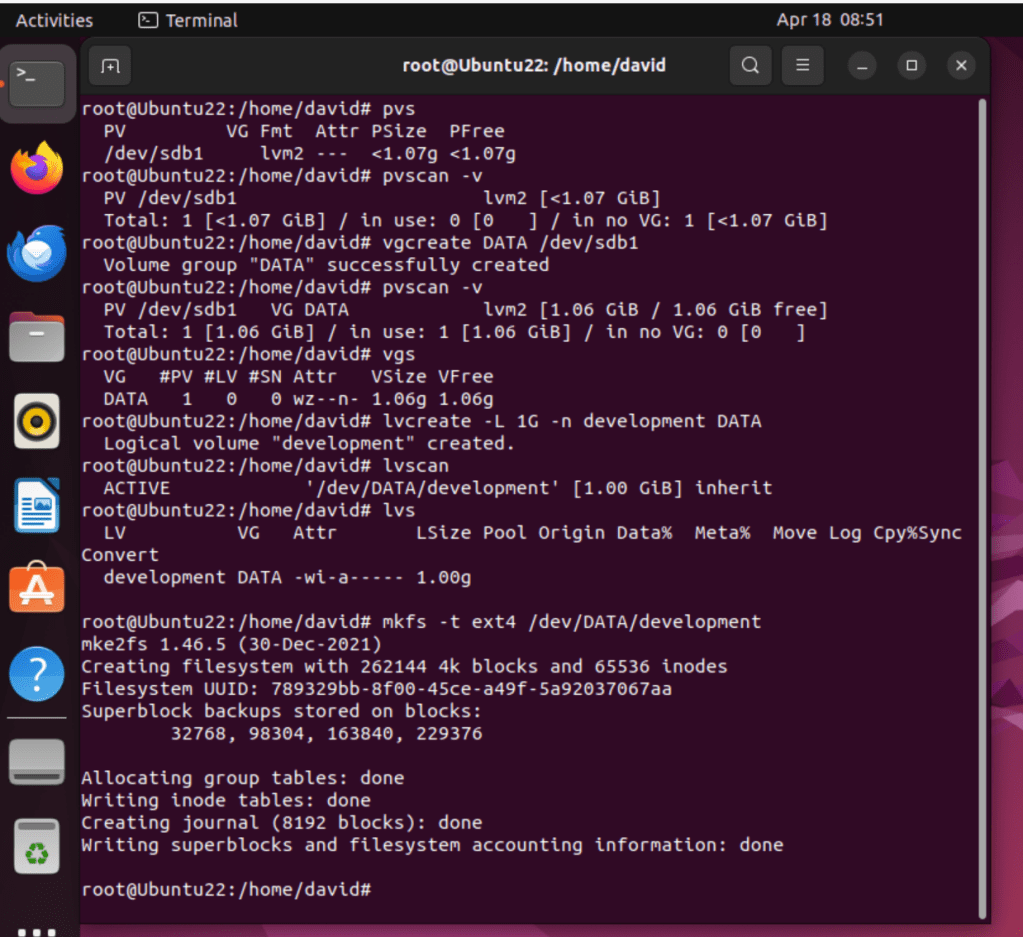Open the mounted drive icon in dock
The width and height of the screenshot is (1023, 937).
click(38, 762)
